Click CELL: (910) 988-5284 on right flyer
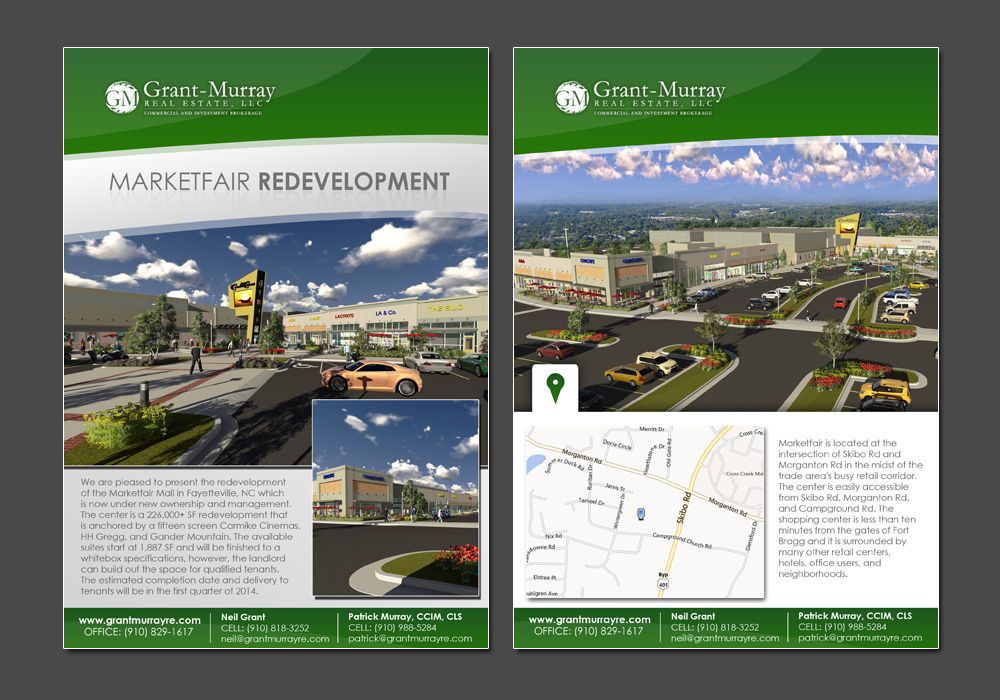Screen dimensions: 1000x700 pos(842,627)
